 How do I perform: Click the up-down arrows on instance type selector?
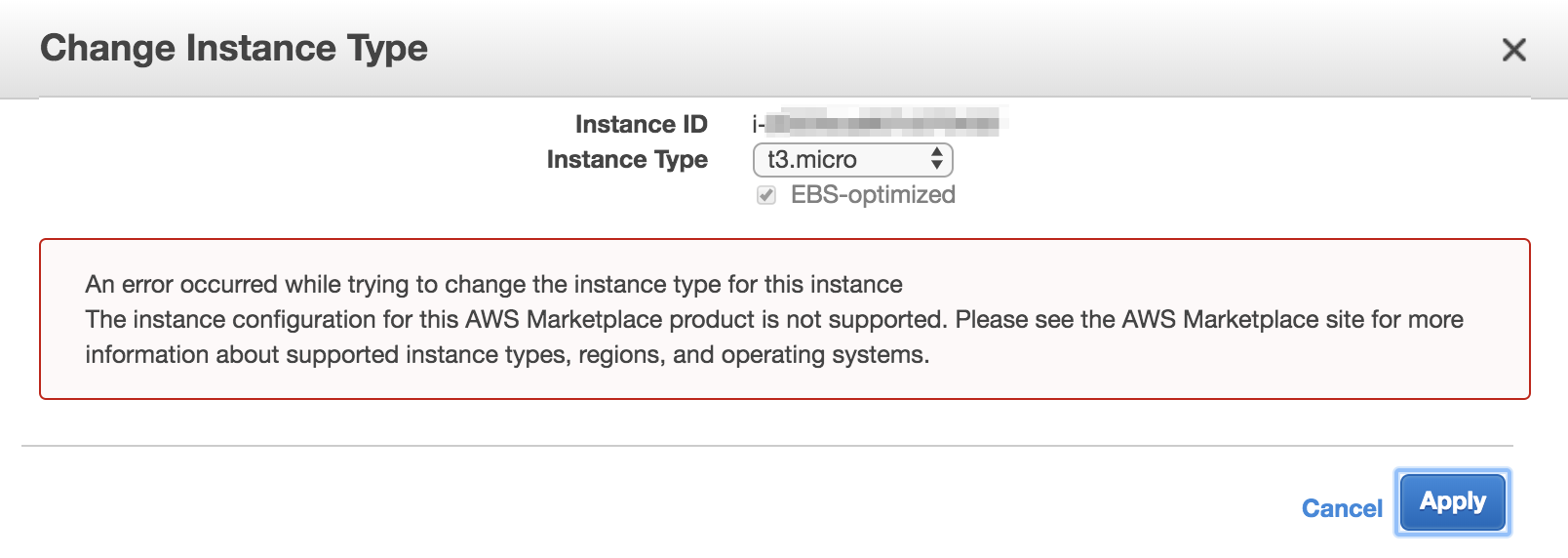point(936,159)
